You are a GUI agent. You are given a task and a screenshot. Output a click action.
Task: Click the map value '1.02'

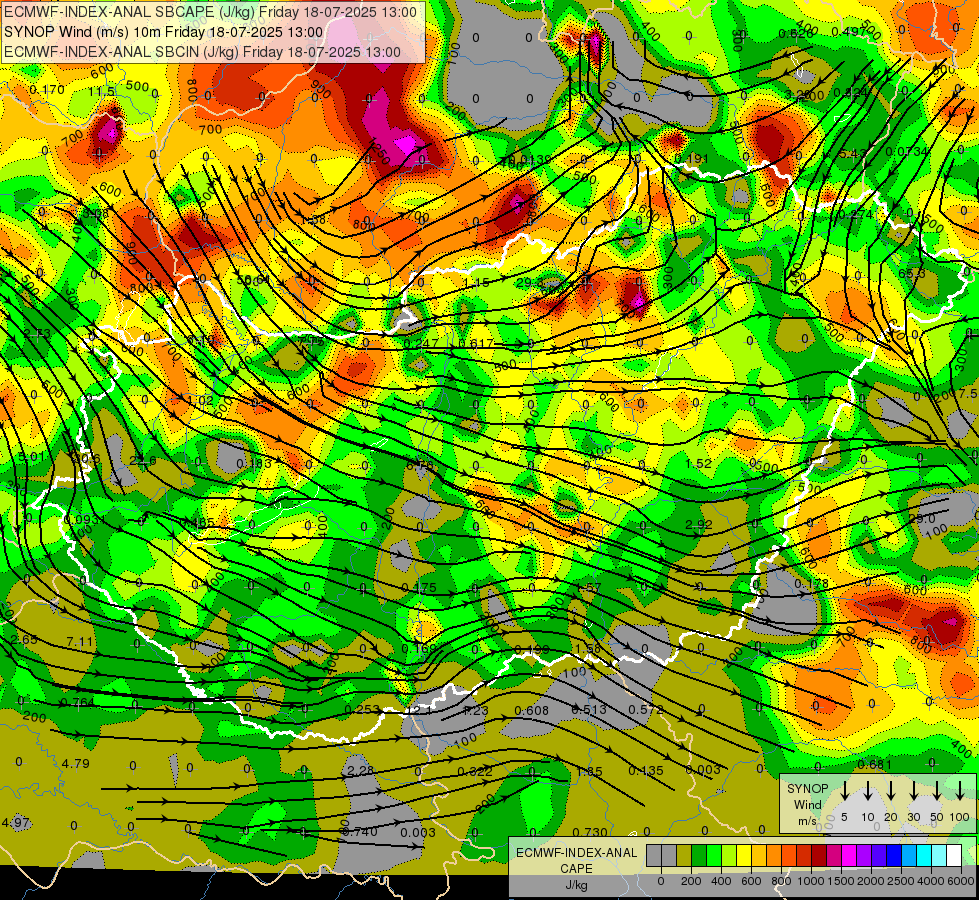tap(200, 400)
